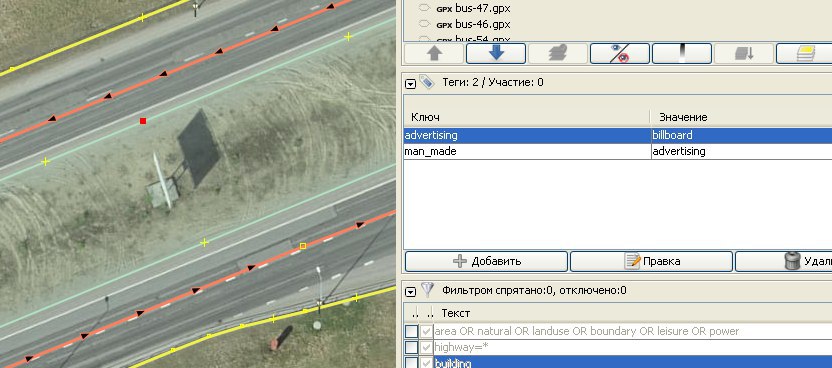Viewport: 832px width, 368px height.
Task: Click the Добавить button to add a tag
Action: [x=487, y=261]
